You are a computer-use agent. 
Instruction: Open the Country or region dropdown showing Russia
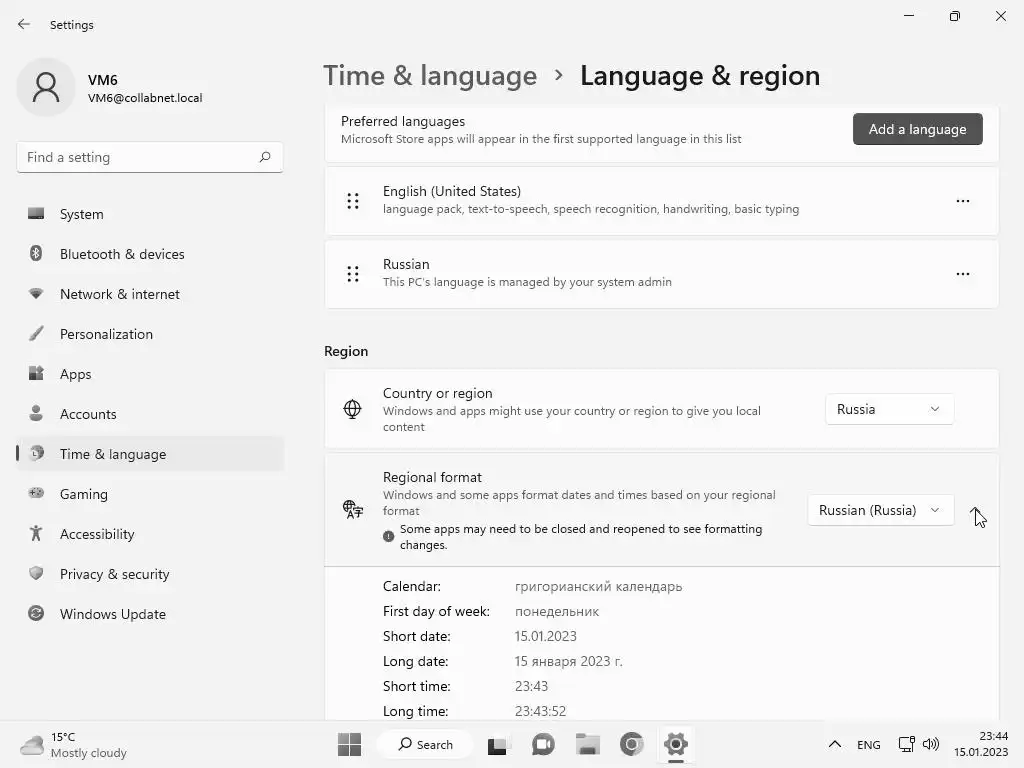(889, 409)
